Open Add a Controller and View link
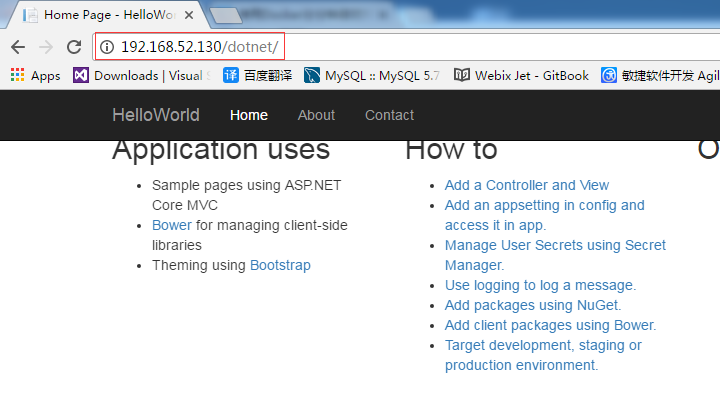This screenshot has width=720, height=400. coord(527,185)
